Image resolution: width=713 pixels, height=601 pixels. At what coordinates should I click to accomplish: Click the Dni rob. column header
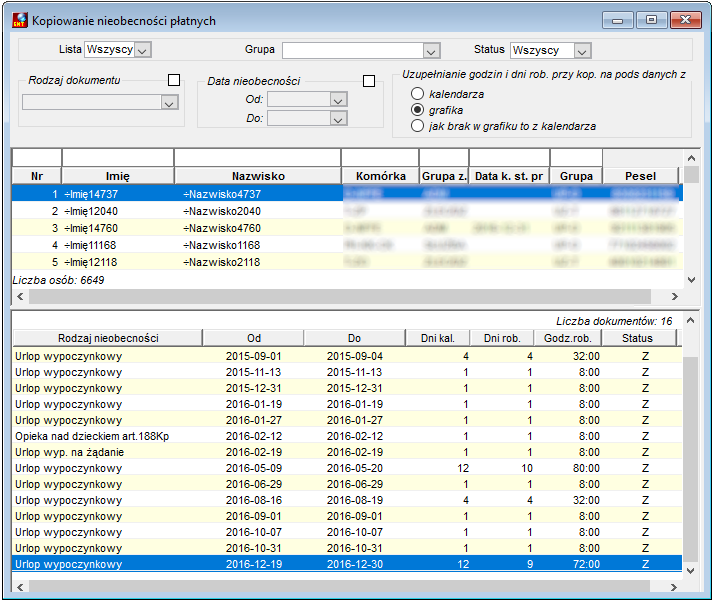502,338
